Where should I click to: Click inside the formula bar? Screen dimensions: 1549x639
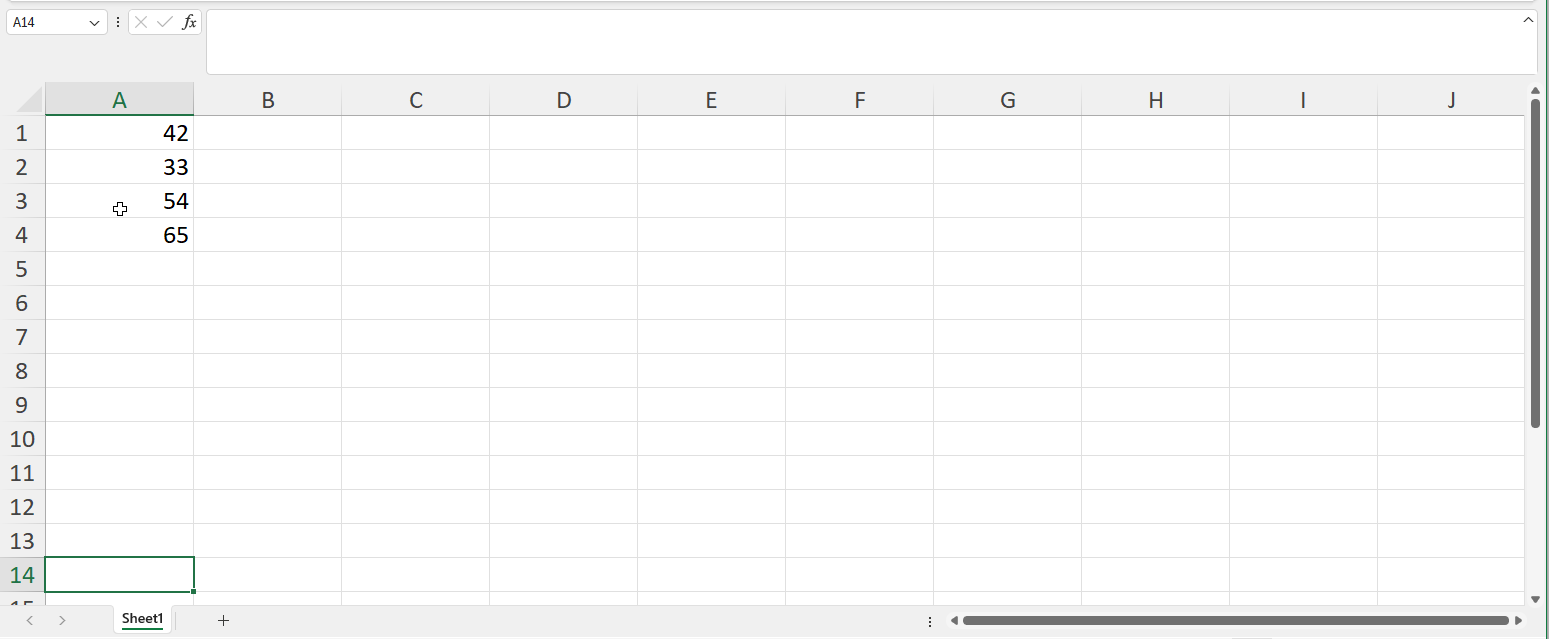point(700,42)
